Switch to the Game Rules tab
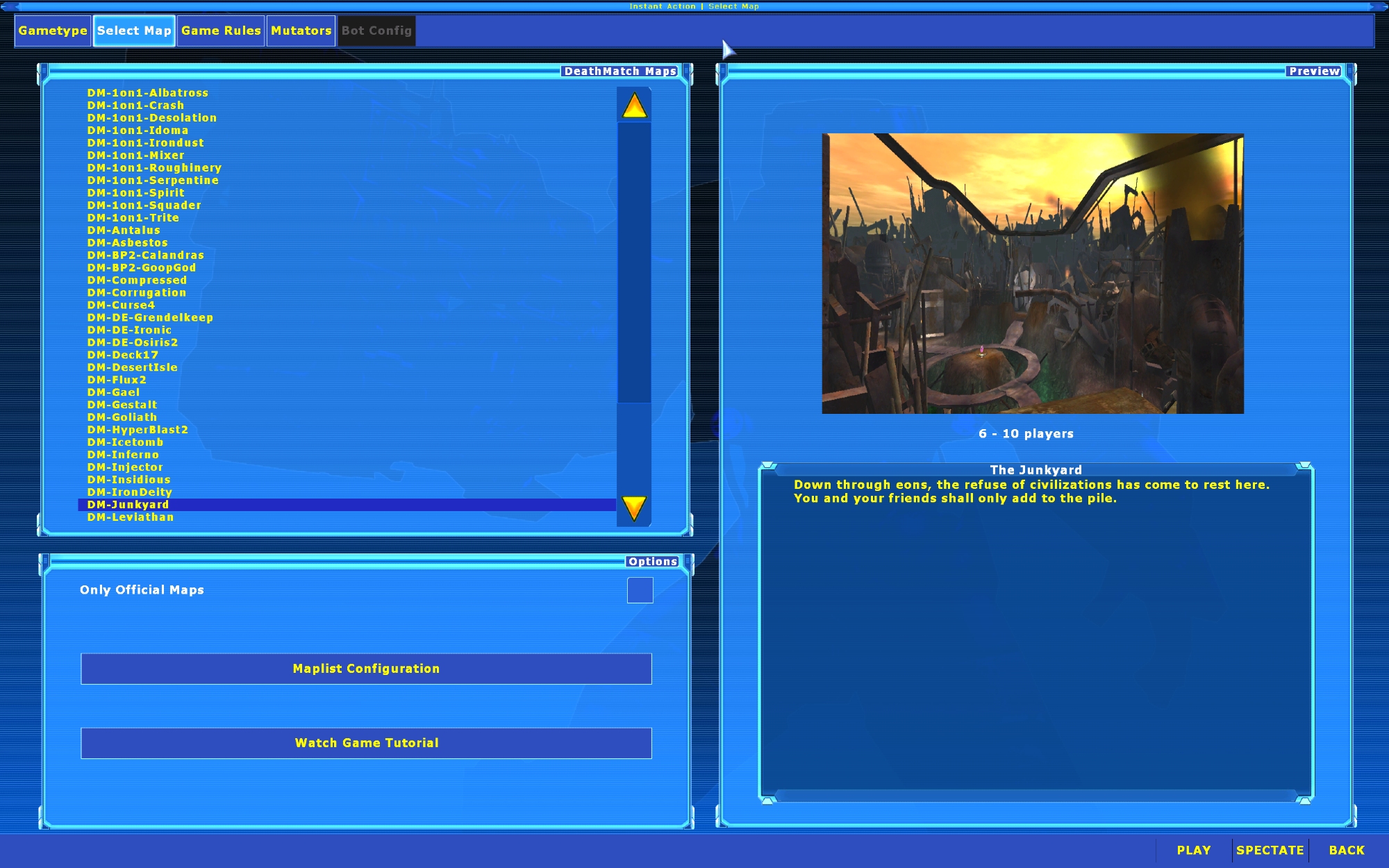This screenshot has width=1389, height=868. 221,31
